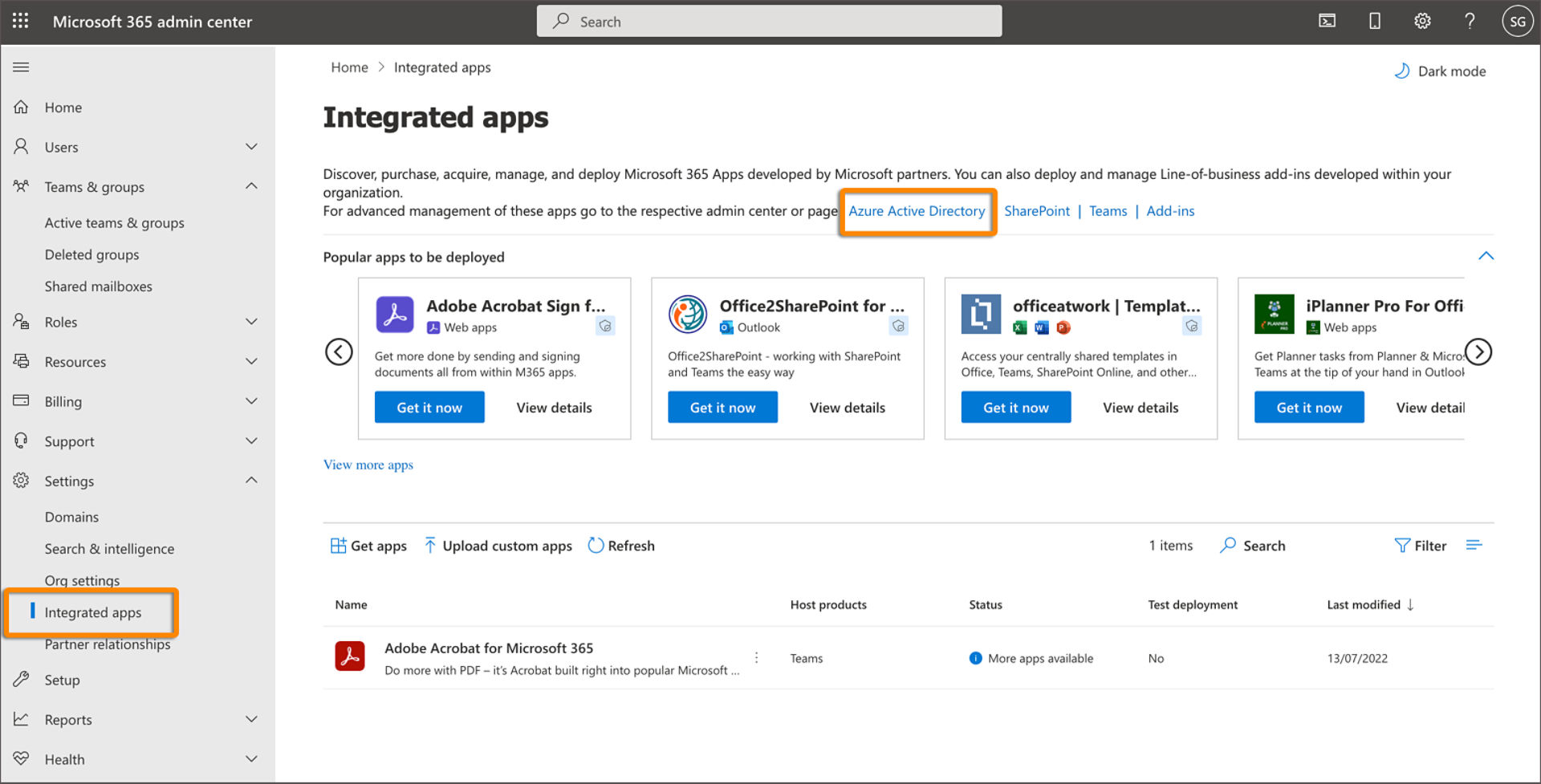The height and width of the screenshot is (784, 1541).
Task: Open the SharePoint admin link
Action: [x=1037, y=211]
